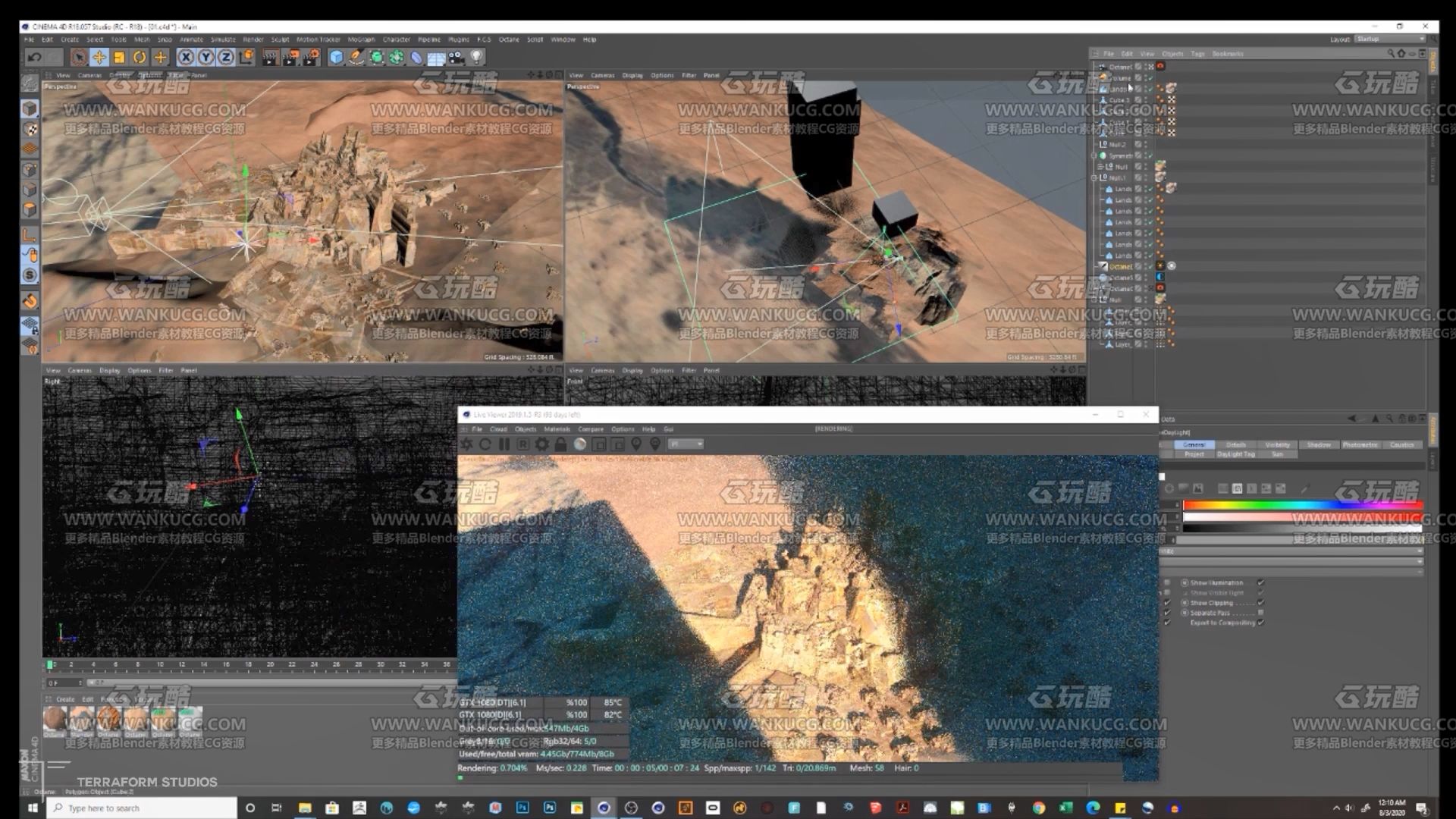The height and width of the screenshot is (819, 1456).
Task: Click the Windows search box
Action: coord(142,808)
